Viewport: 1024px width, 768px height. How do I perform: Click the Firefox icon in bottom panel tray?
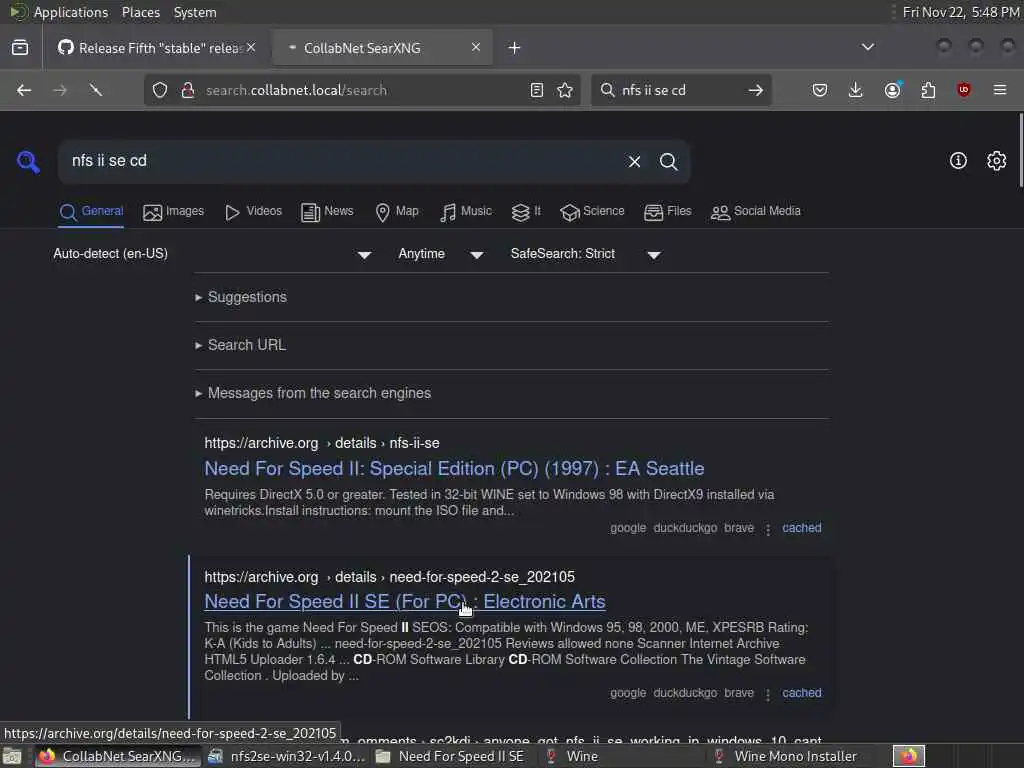click(909, 756)
